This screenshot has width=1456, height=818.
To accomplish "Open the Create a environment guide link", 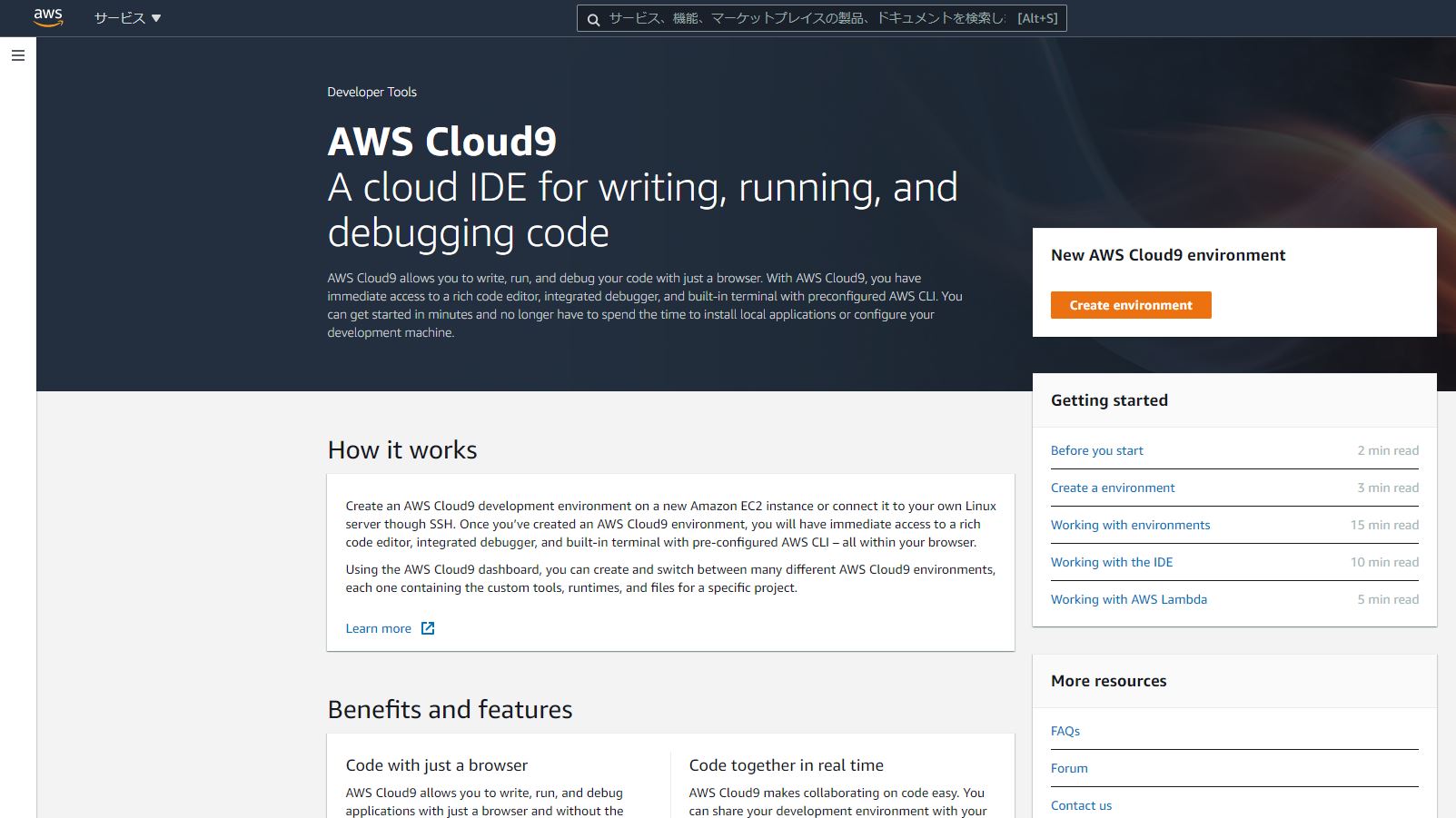I will pos(1113,488).
